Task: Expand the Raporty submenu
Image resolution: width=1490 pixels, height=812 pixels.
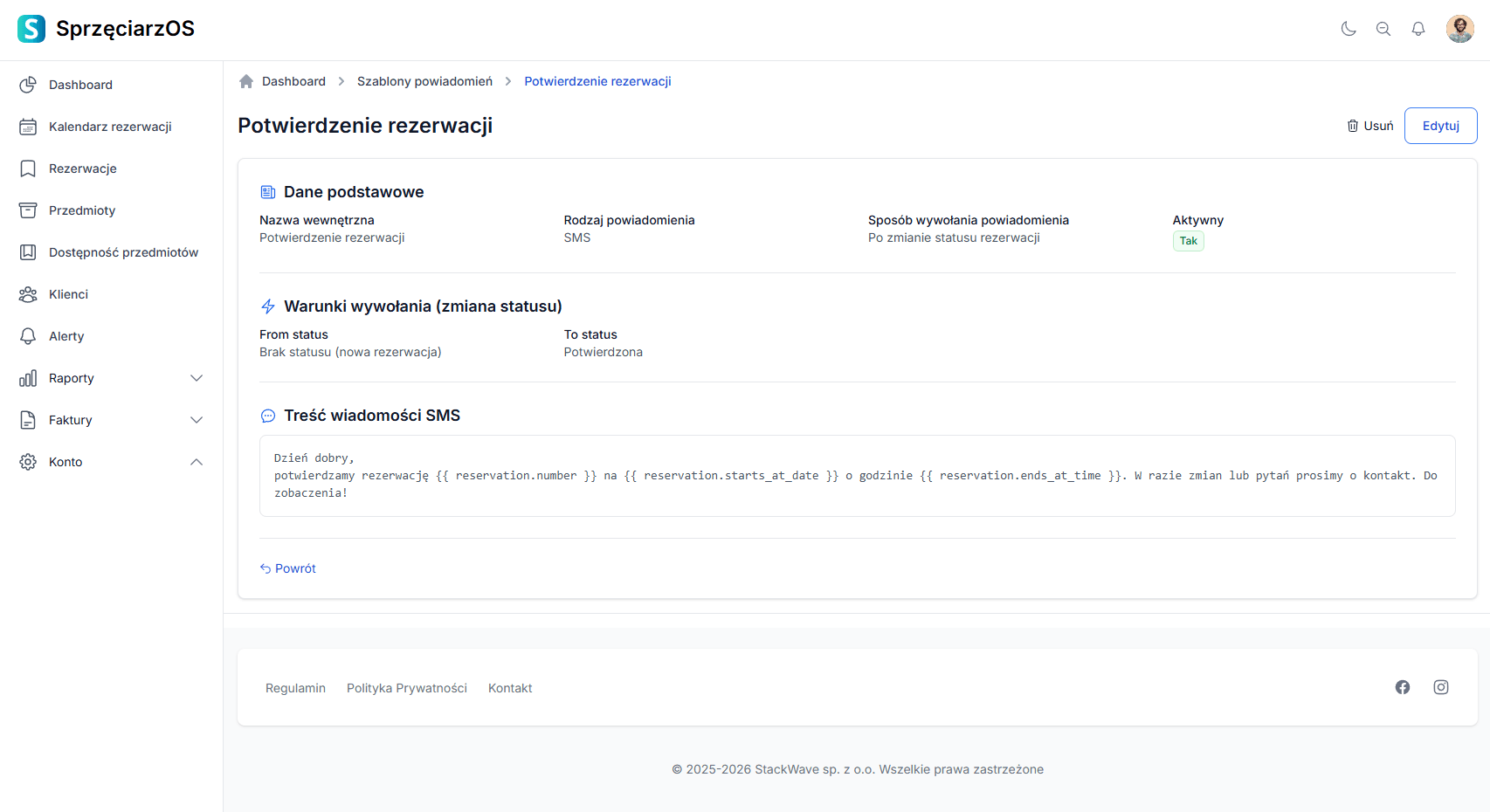Action: [x=197, y=378]
